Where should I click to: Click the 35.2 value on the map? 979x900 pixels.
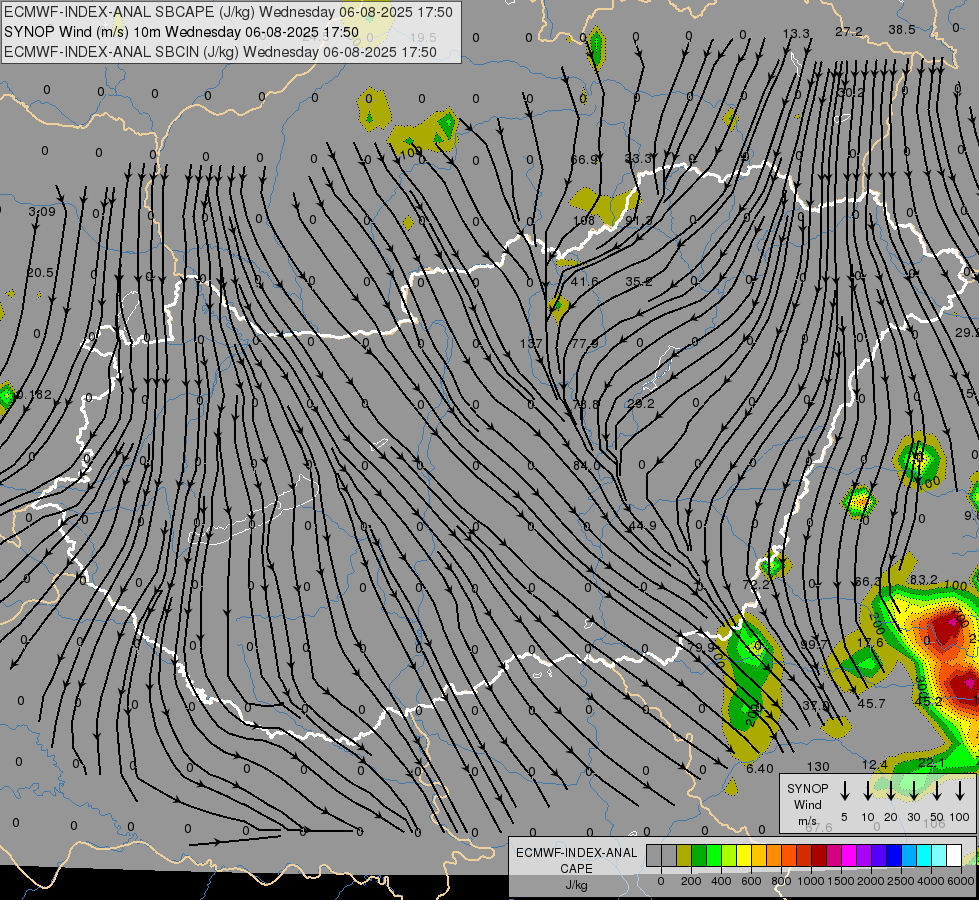[x=639, y=282]
